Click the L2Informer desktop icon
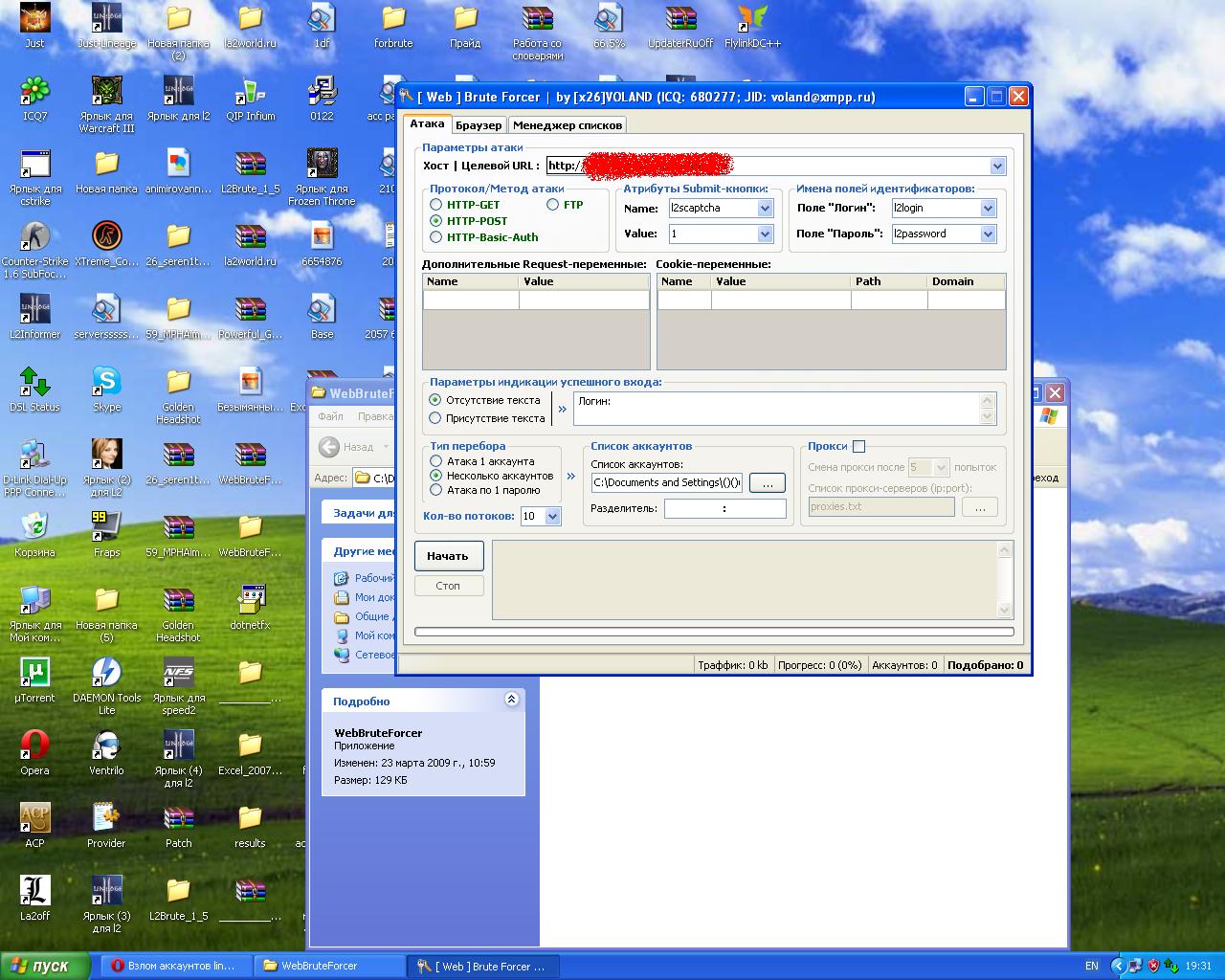The image size is (1225, 980). point(35,317)
